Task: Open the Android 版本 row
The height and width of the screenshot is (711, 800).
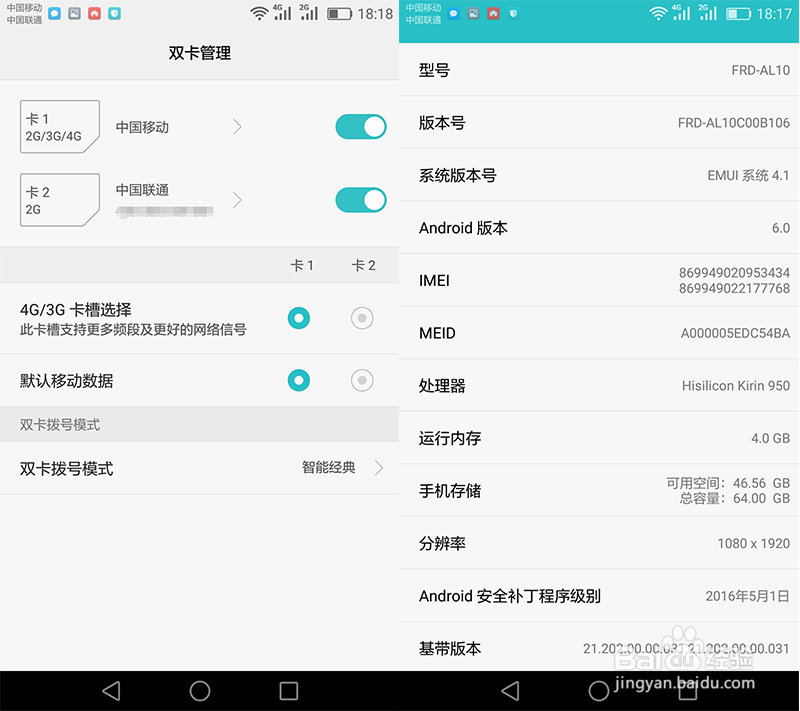Action: pos(599,227)
